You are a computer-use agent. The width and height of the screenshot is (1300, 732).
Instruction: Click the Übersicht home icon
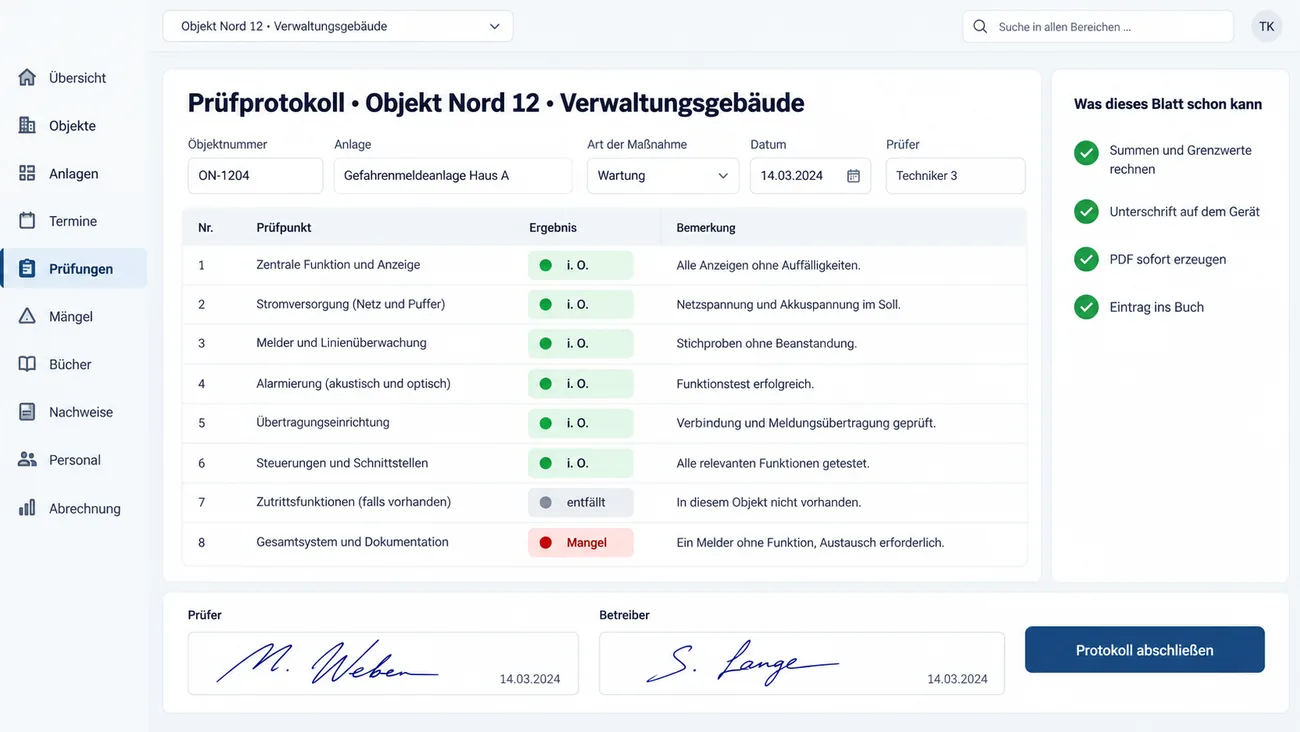[x=27, y=77]
